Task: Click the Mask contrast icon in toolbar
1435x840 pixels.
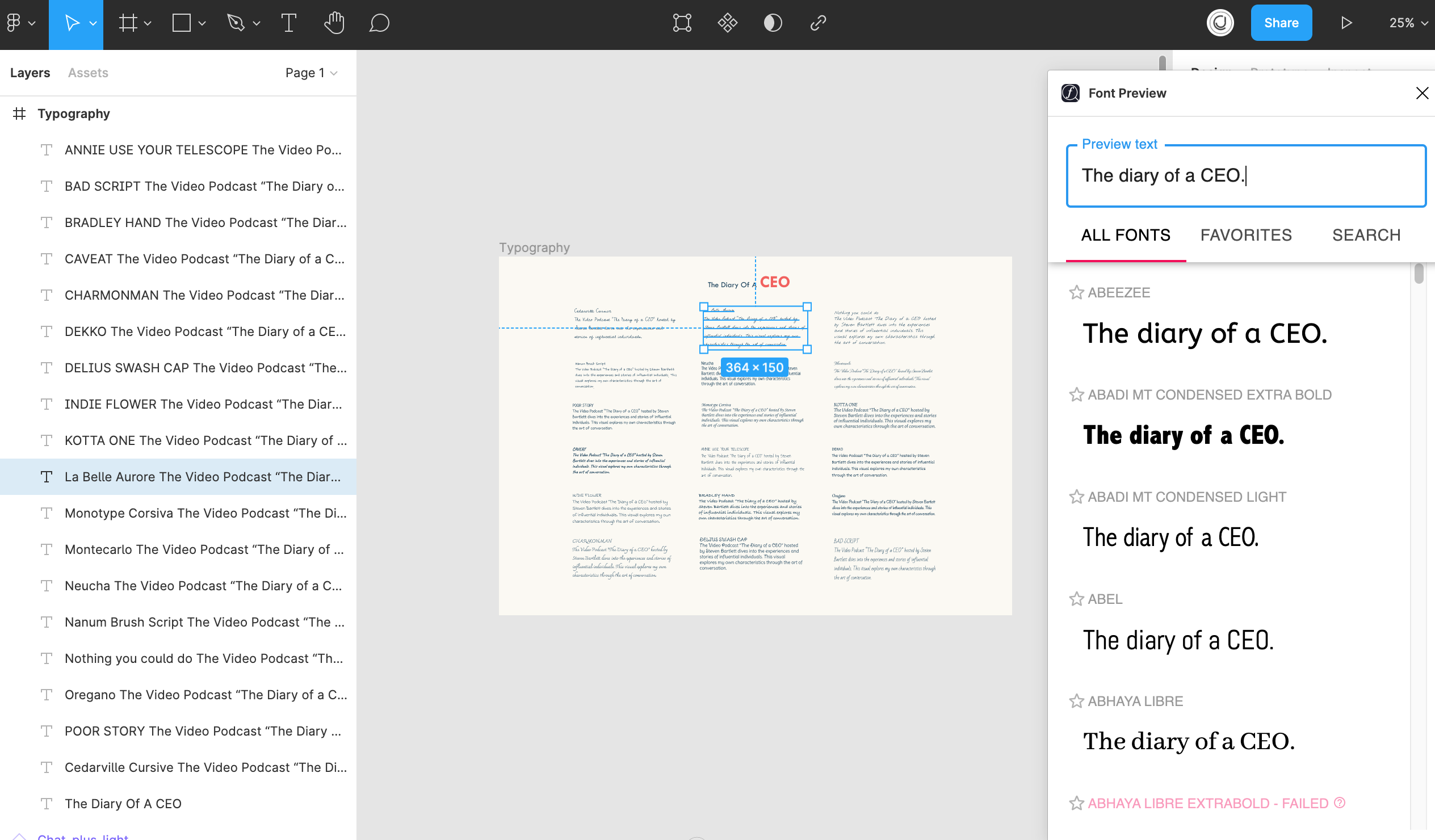Action: coord(772,23)
